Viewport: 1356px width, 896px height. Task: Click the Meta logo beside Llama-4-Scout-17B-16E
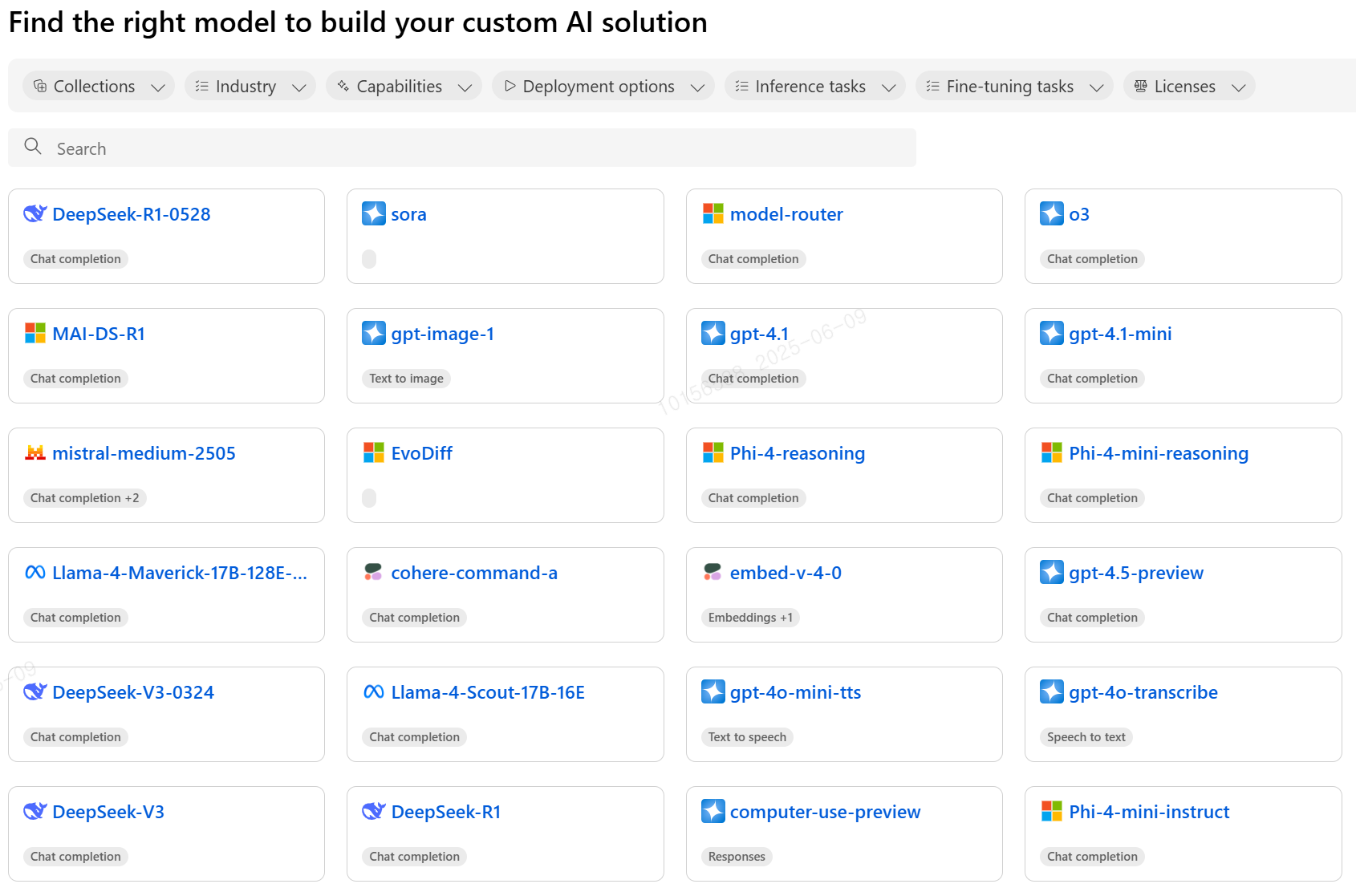click(374, 691)
